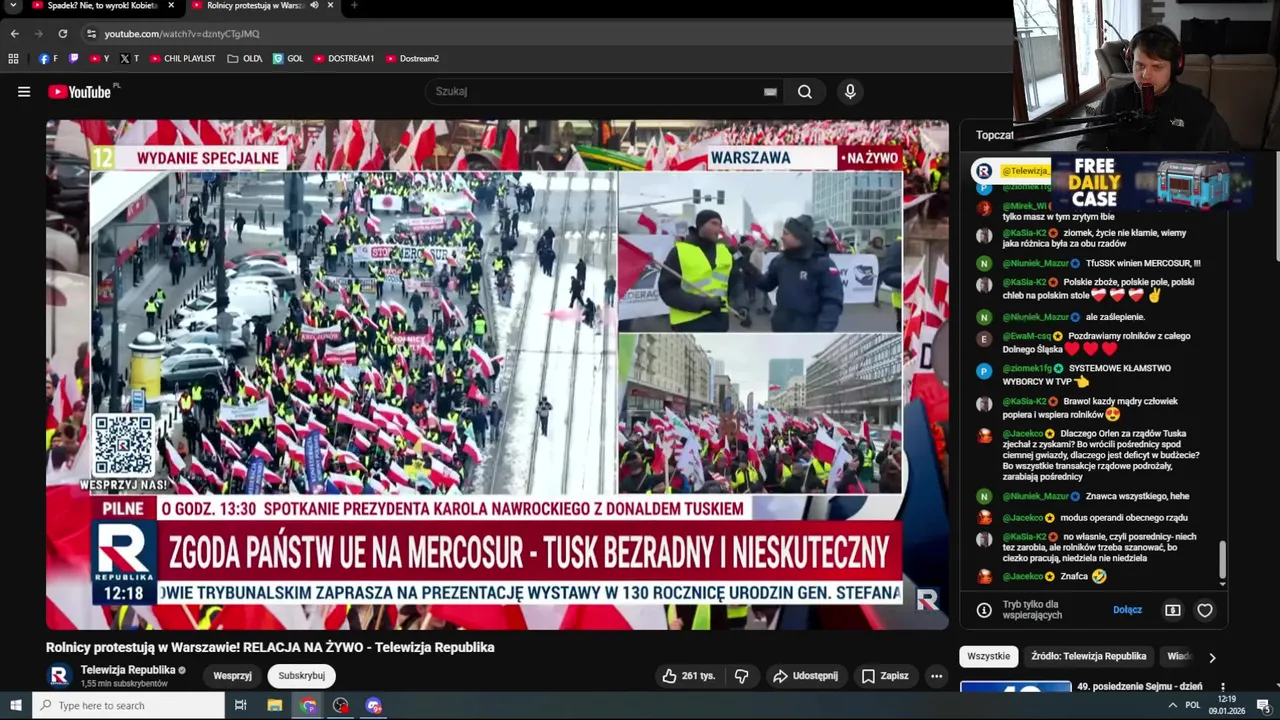This screenshot has width=1280, height=720.
Task: Open Task View on the taskbar
Action: (241, 705)
